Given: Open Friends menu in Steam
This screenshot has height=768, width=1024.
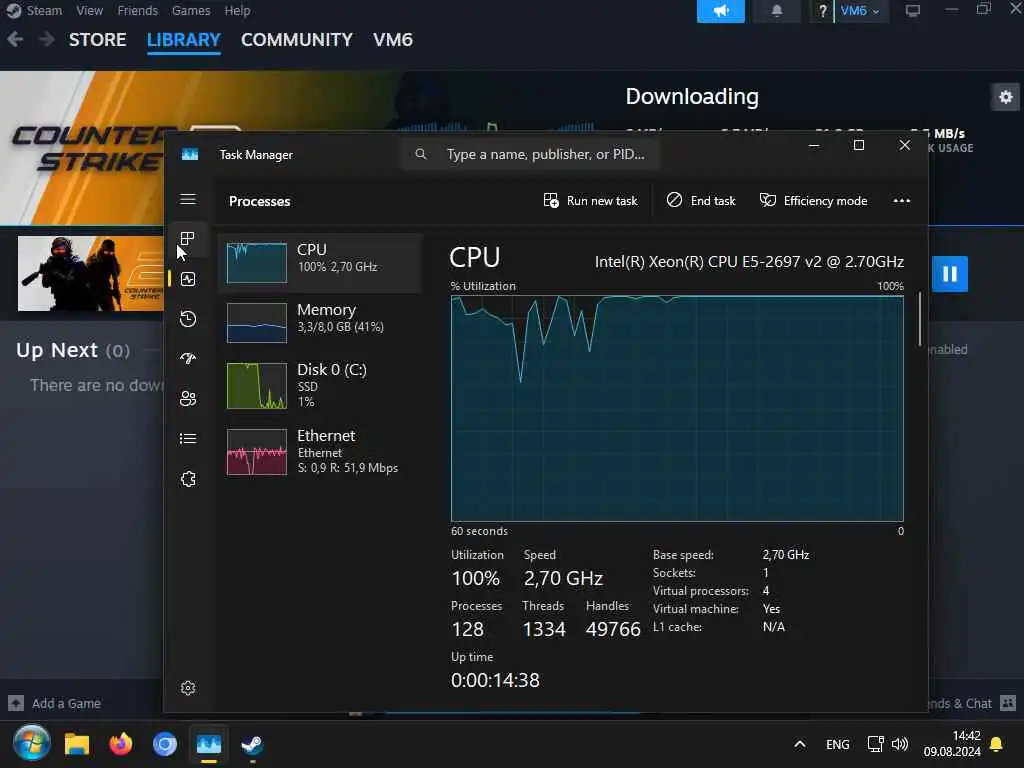Looking at the screenshot, I should pos(137,10).
